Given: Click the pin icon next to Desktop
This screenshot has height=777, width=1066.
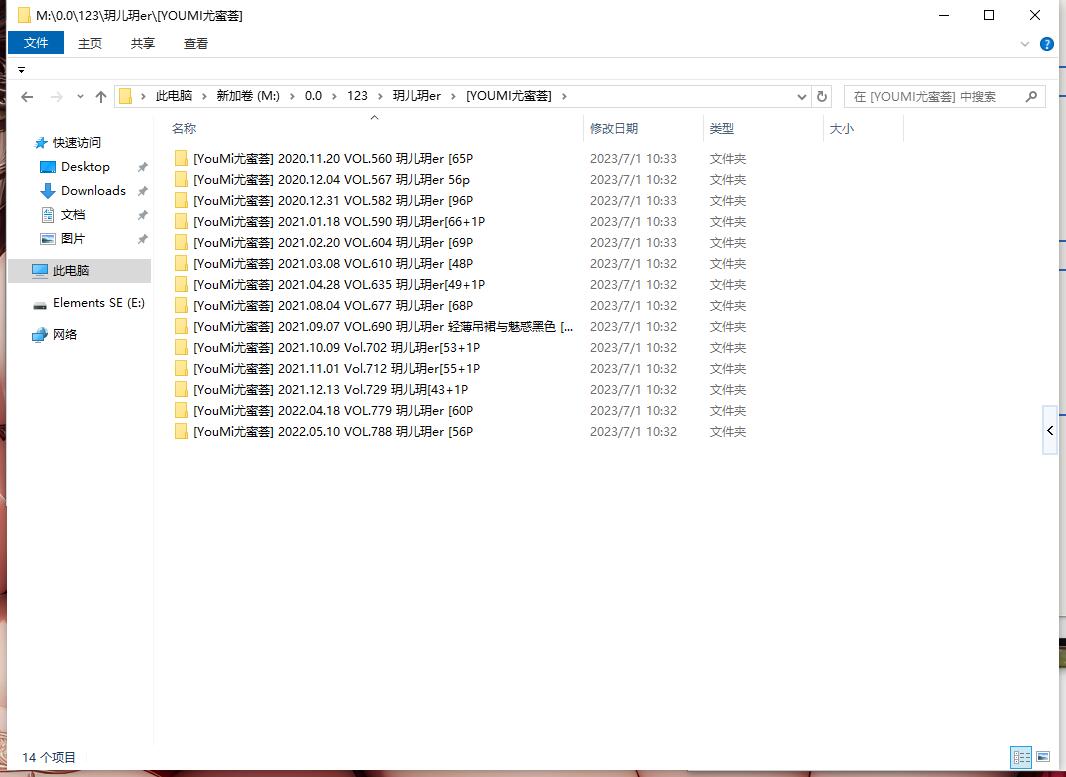Looking at the screenshot, I should (x=142, y=167).
